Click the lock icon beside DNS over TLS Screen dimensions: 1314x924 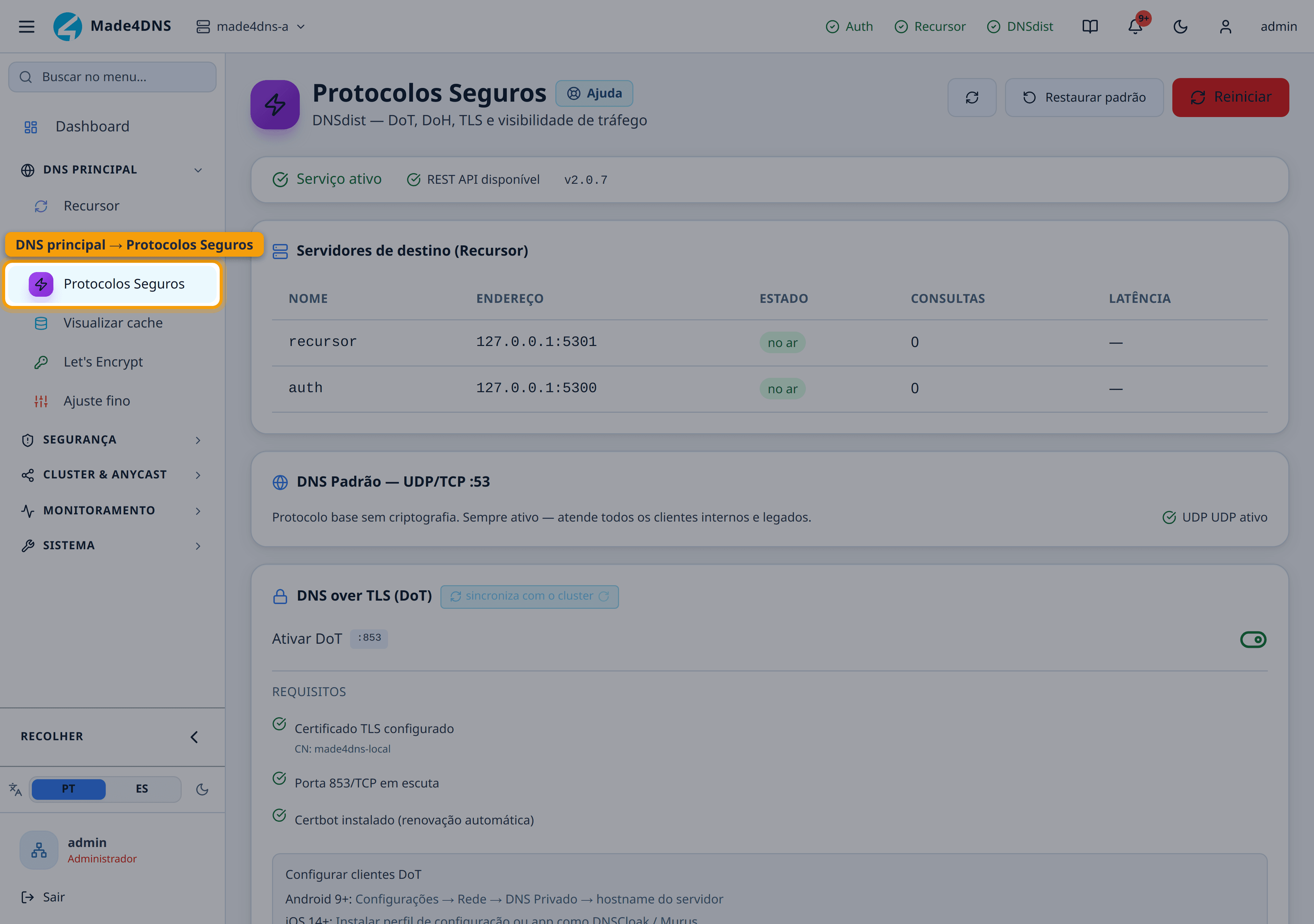(281, 596)
